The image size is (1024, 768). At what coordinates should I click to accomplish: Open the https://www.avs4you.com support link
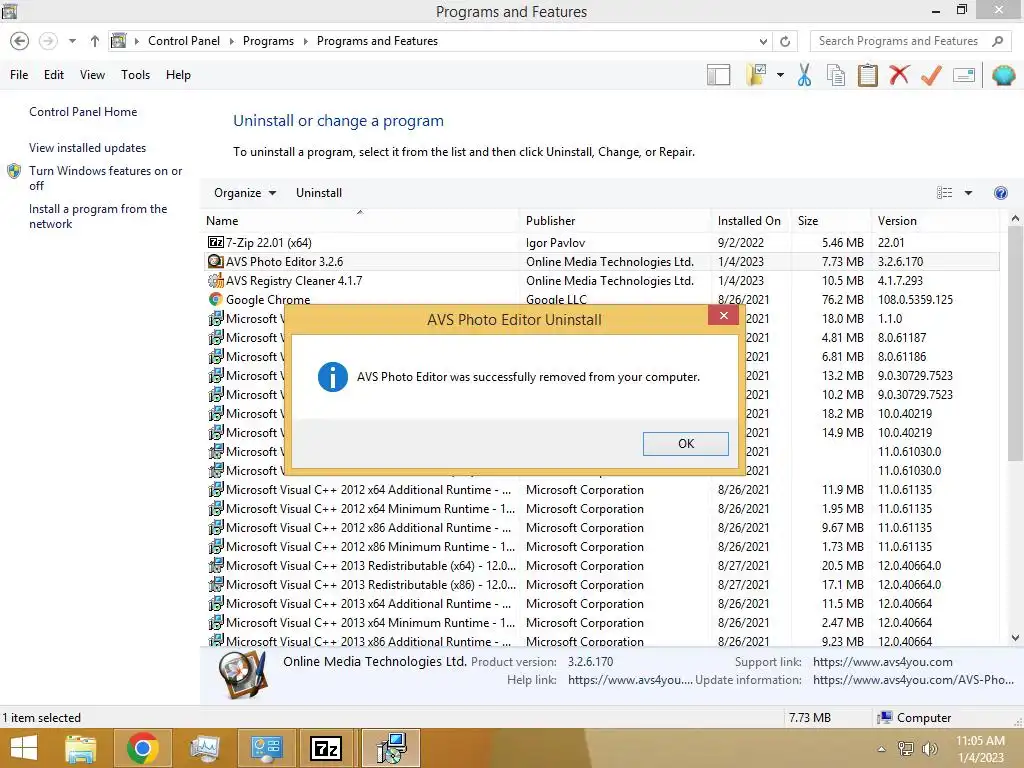pos(882,662)
